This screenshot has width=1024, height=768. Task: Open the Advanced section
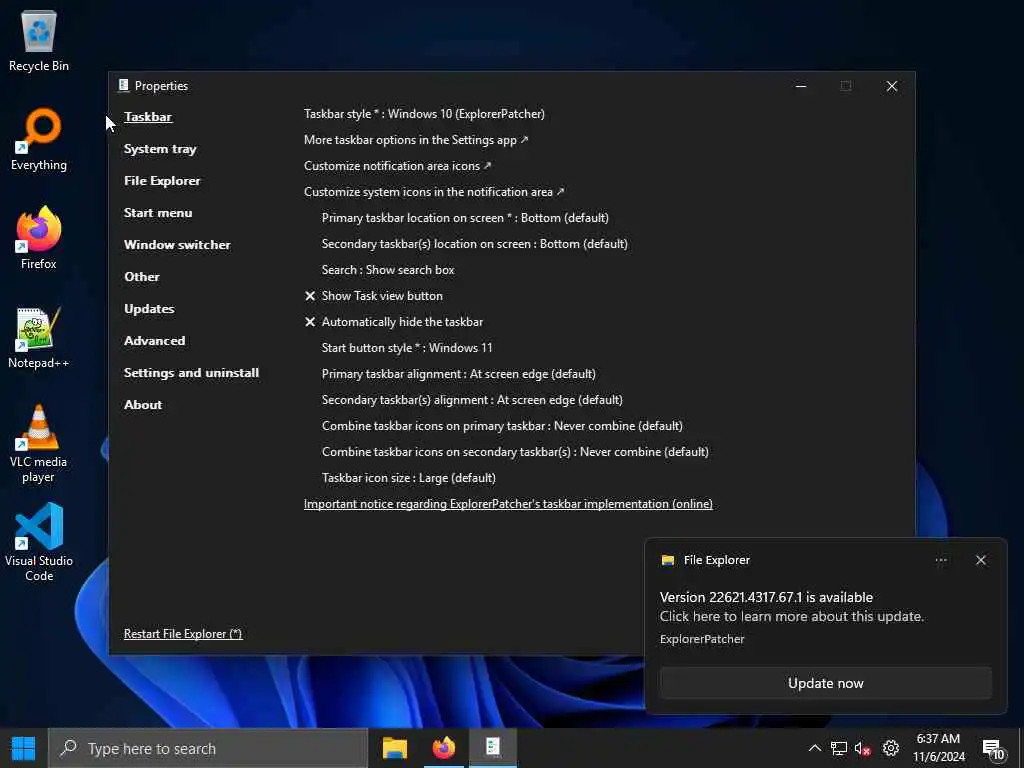pyautogui.click(x=155, y=341)
